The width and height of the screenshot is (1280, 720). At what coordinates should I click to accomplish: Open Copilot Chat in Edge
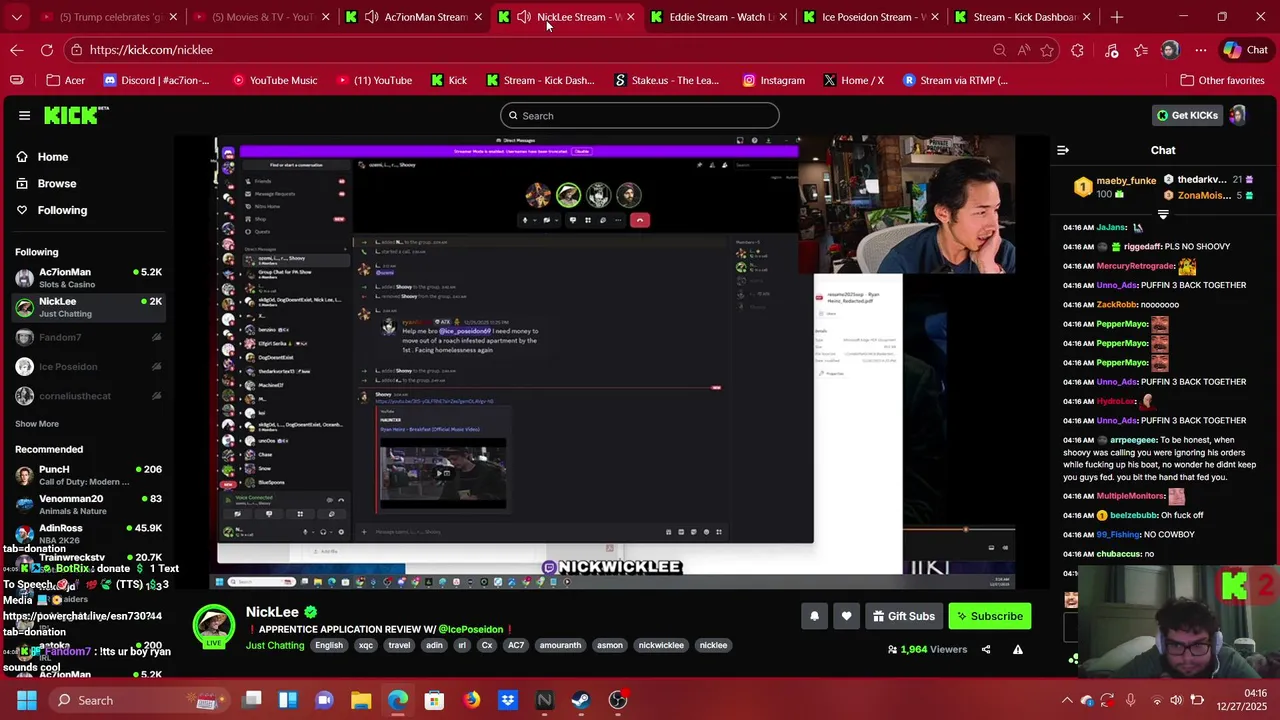click(1246, 50)
